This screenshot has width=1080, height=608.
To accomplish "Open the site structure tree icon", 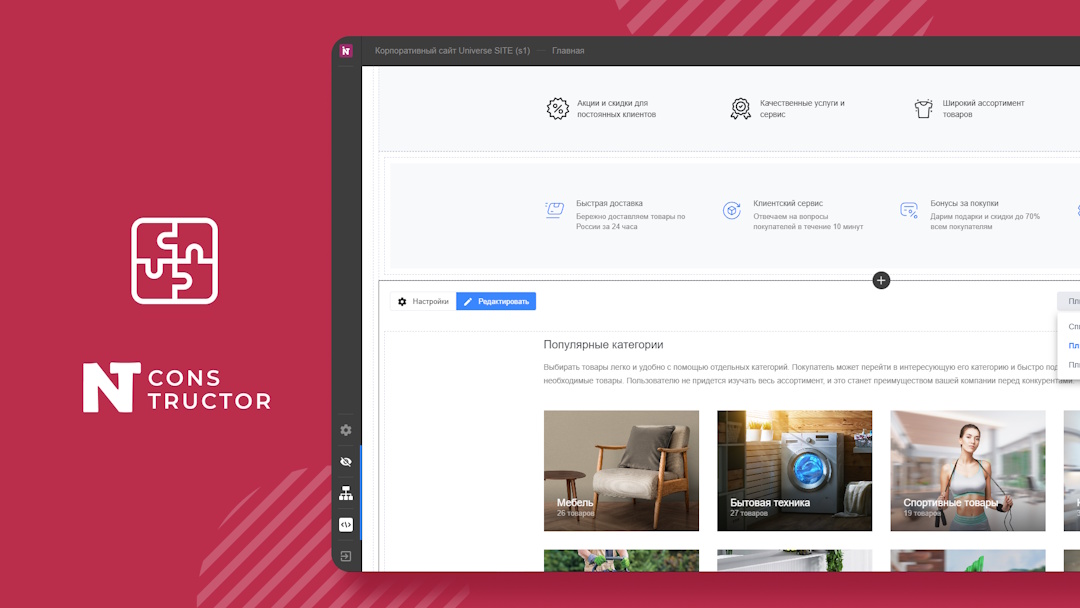I will (346, 493).
